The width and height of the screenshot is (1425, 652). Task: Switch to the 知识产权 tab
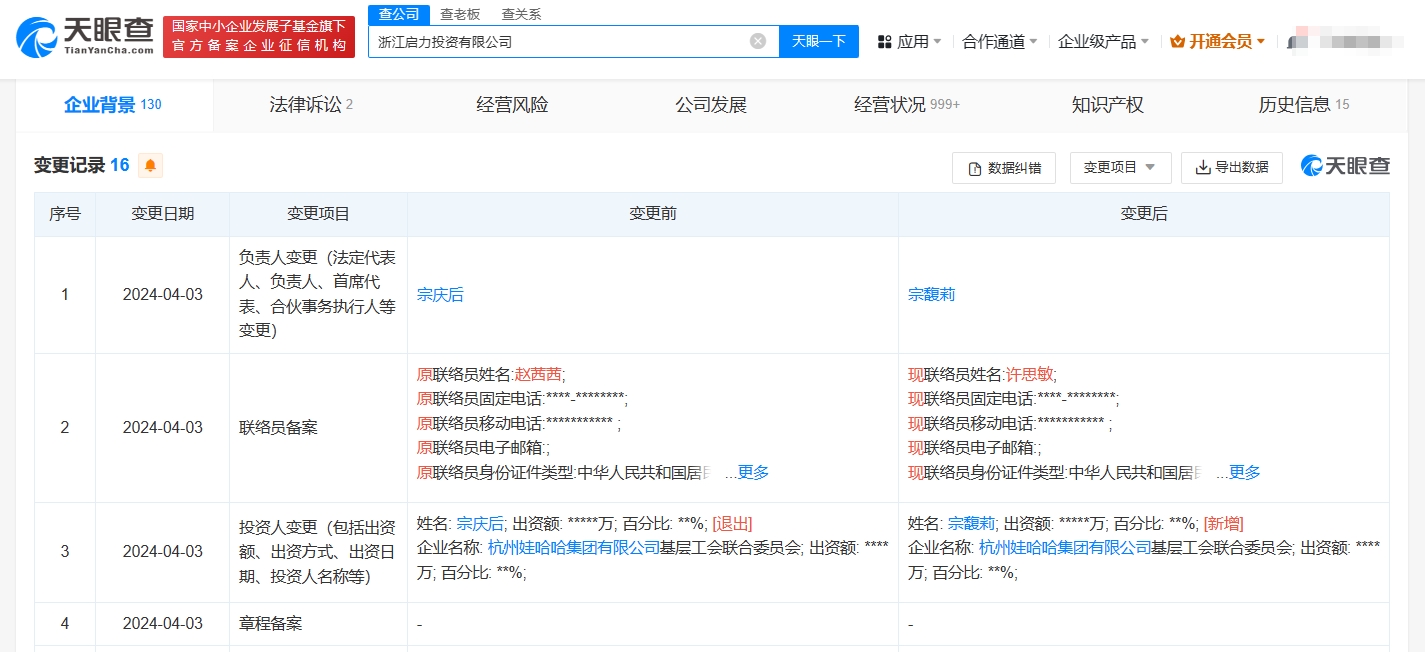pos(1107,105)
